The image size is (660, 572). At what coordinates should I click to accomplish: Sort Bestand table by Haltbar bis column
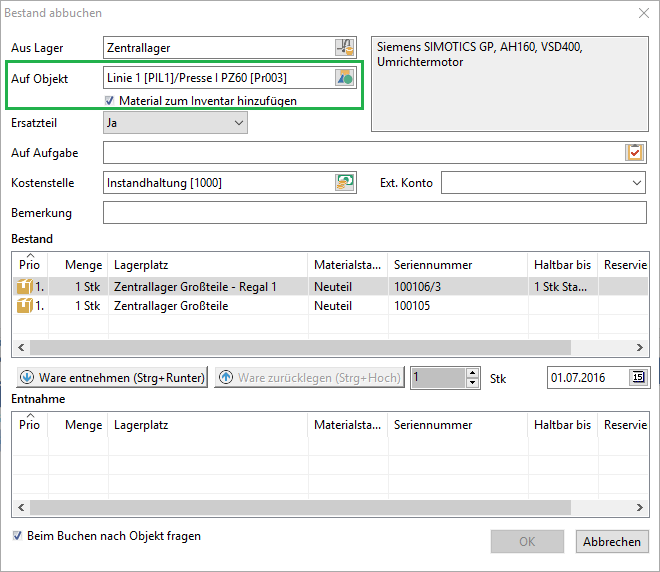tap(562, 265)
